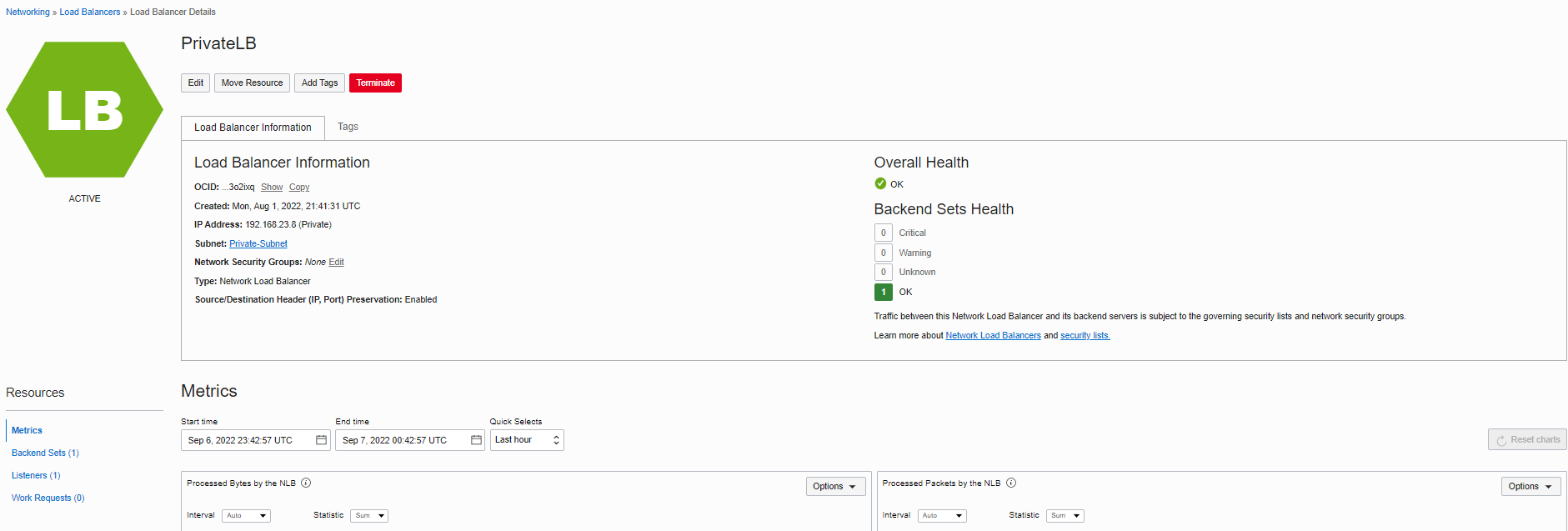Screen dimensions: 1568x531
Task: Click the ACTIVE status label
Action: click(x=84, y=198)
